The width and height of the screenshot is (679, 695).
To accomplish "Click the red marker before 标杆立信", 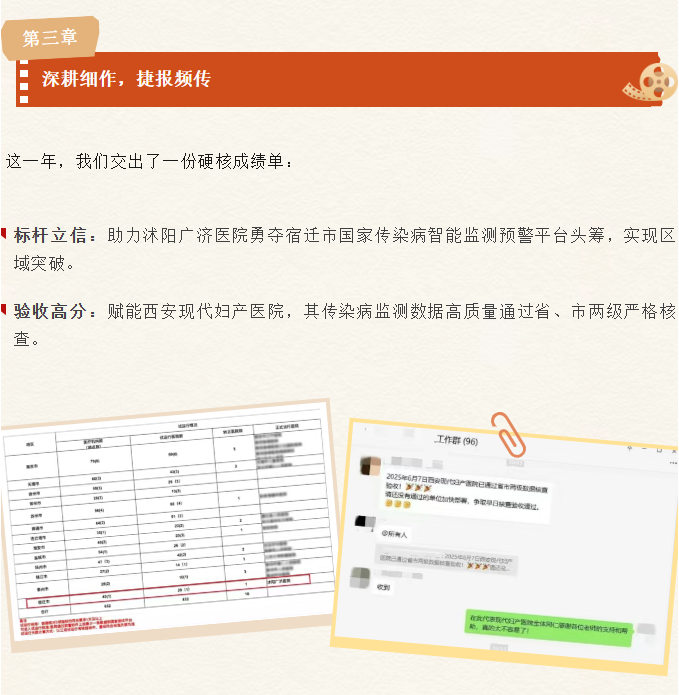I will click(5, 235).
